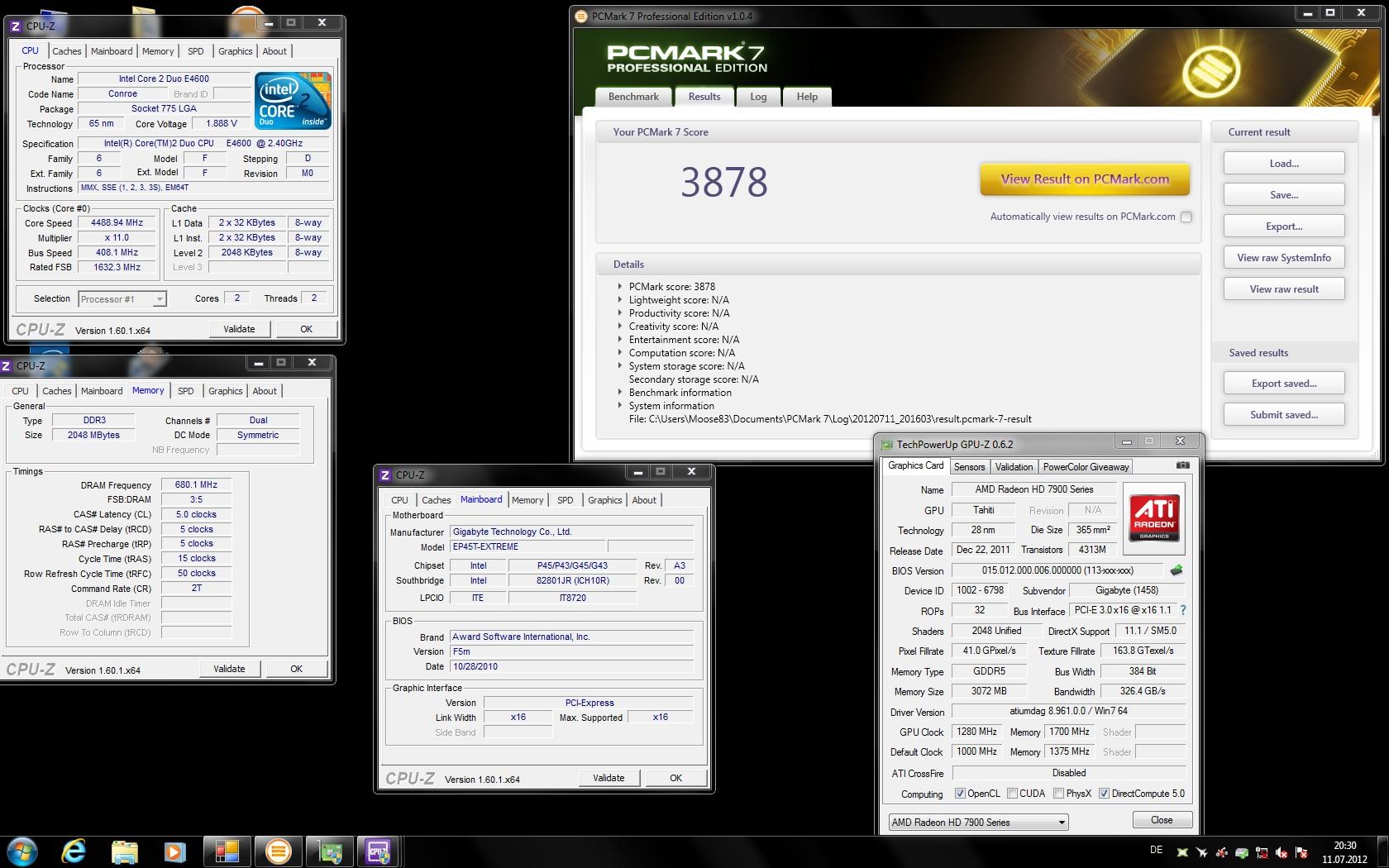Click the GPU-Z camera screenshot icon
This screenshot has width=1389, height=868.
click(1183, 465)
